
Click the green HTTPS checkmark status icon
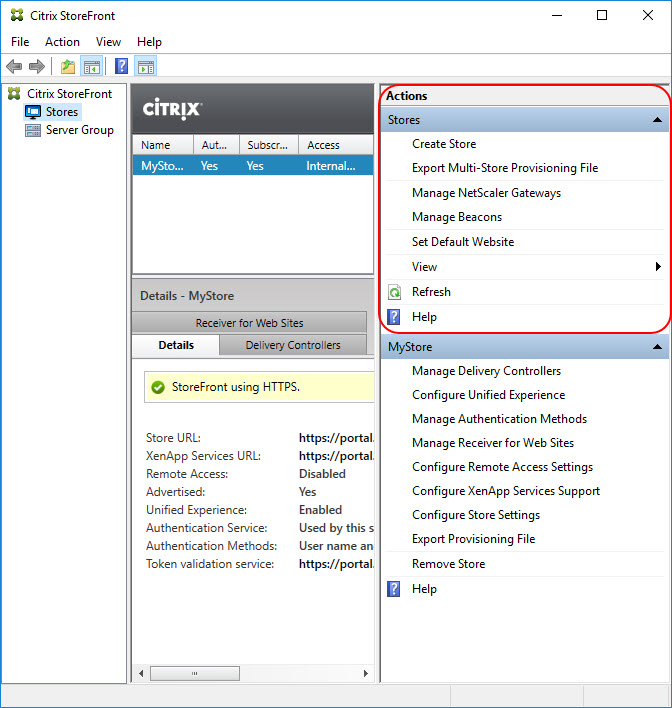click(158, 387)
